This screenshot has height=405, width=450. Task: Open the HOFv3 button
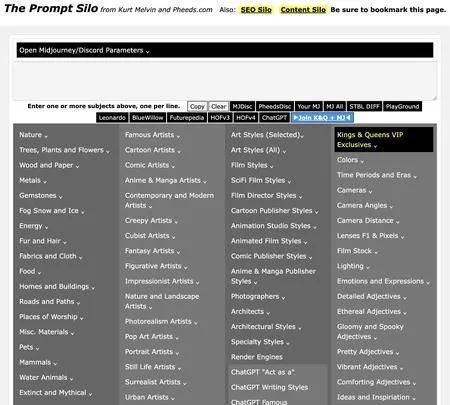220,118
